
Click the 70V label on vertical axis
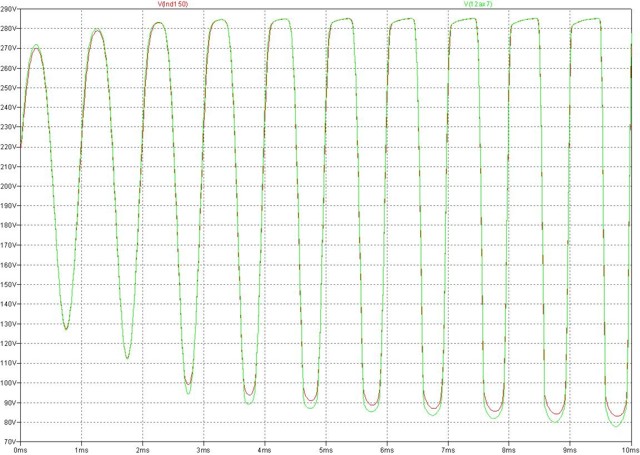[x=10, y=441]
